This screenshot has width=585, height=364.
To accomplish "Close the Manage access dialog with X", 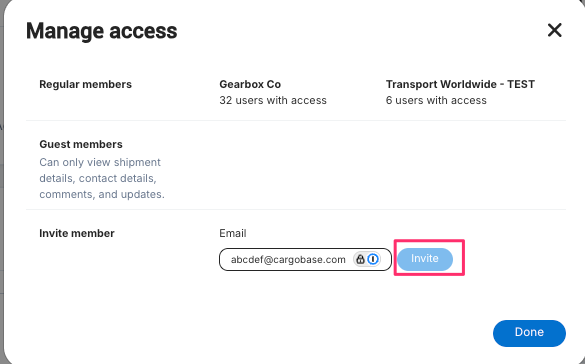I will [554, 30].
